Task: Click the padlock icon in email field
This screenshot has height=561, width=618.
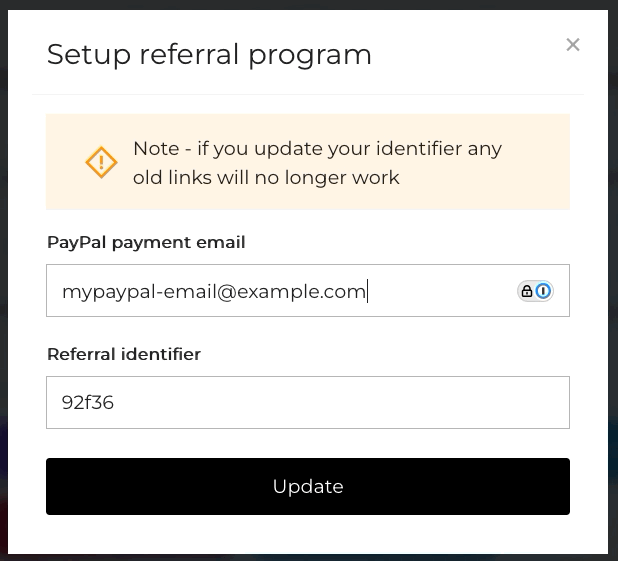Action: [x=527, y=291]
